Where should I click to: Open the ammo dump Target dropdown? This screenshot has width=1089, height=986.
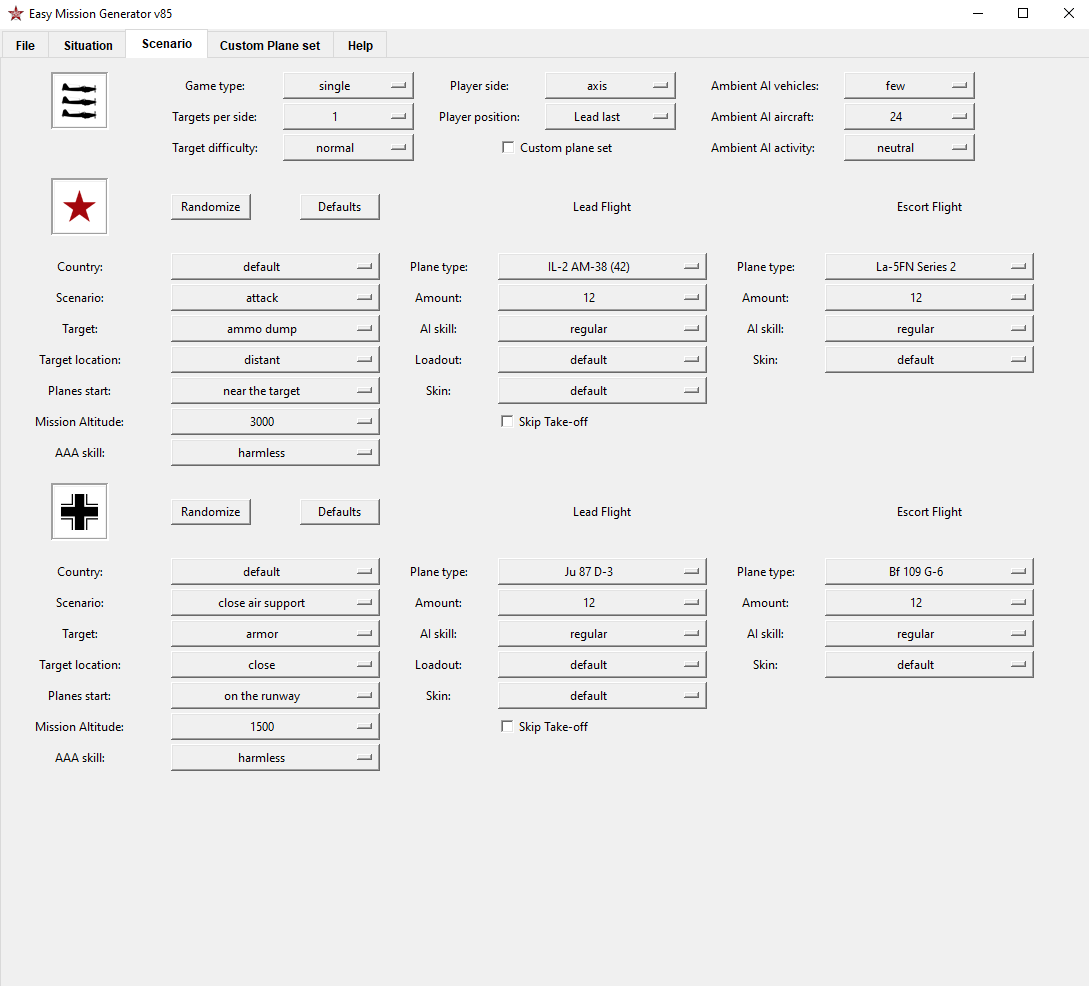click(275, 328)
